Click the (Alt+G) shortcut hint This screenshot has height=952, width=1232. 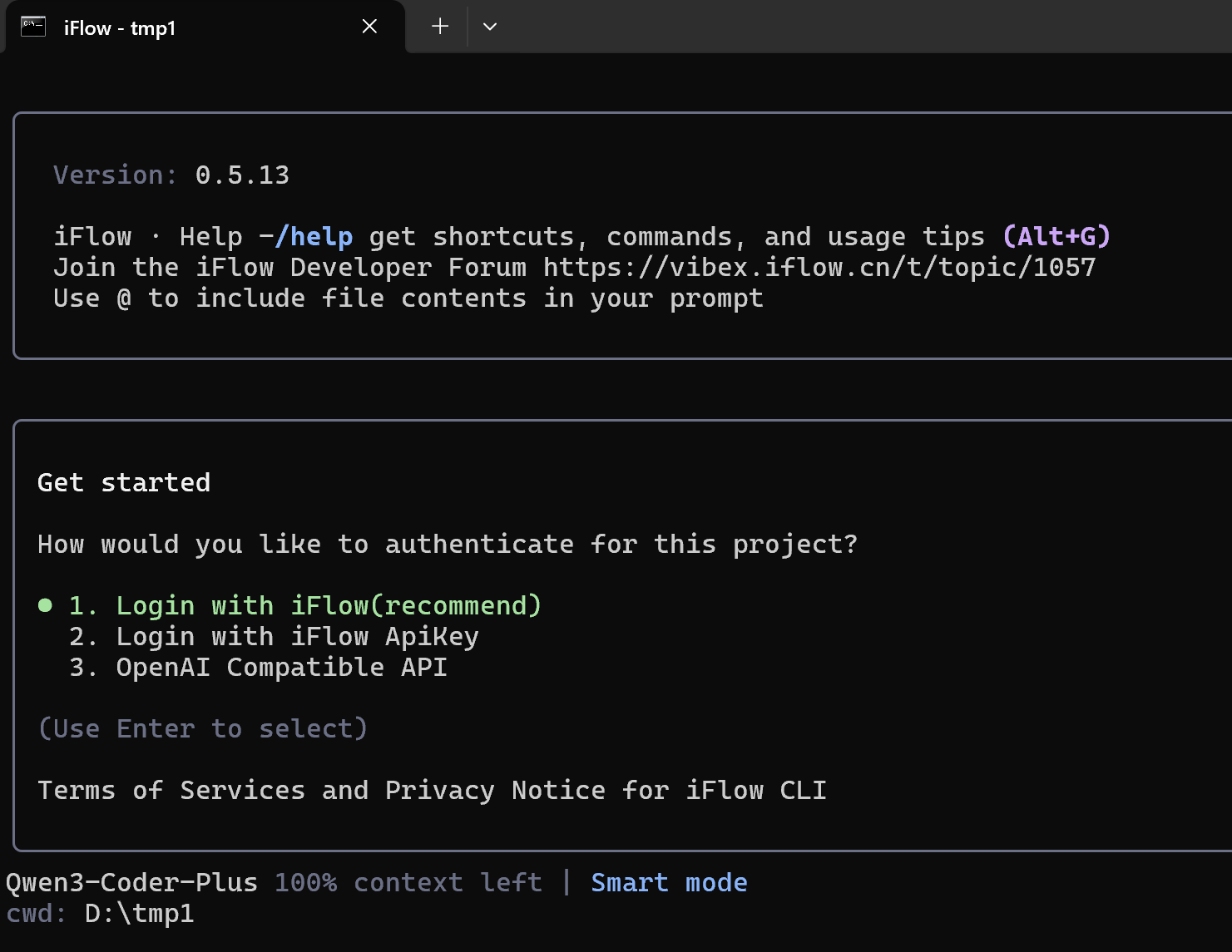click(1056, 236)
